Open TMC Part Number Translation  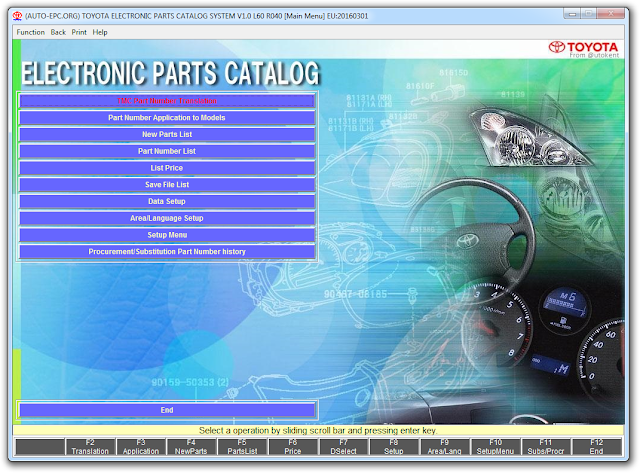[167, 101]
